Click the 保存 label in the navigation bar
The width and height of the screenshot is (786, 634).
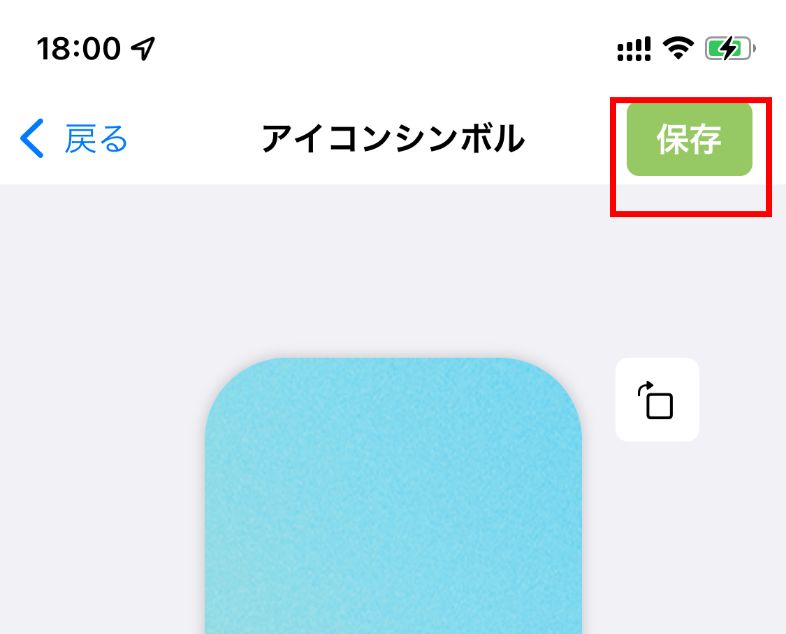click(689, 139)
